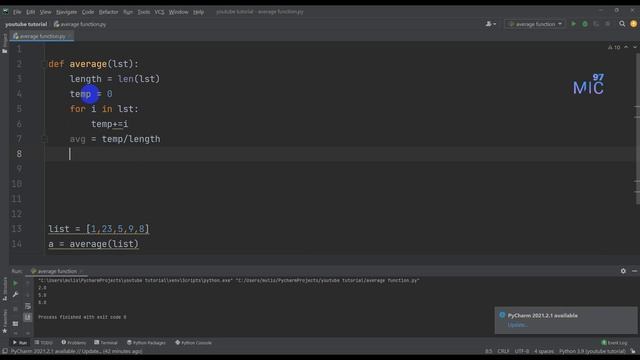
Task: Click the PyCharm app icon in title bar
Action: tap(5, 11)
